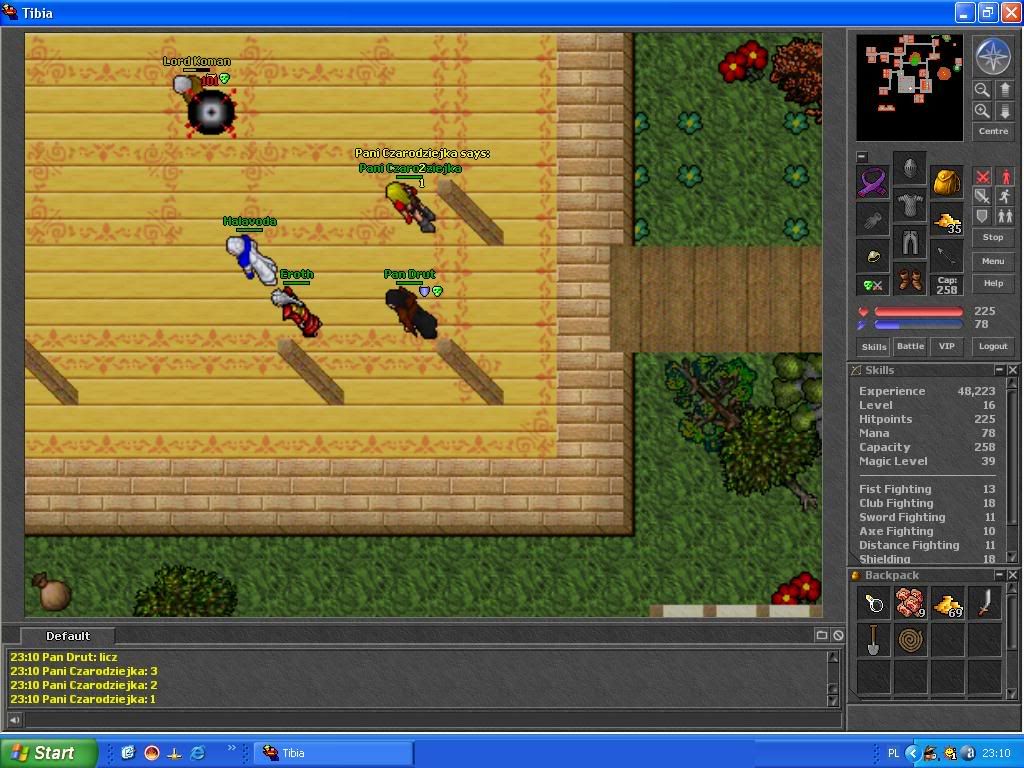Open the VIP window tab

(946, 347)
